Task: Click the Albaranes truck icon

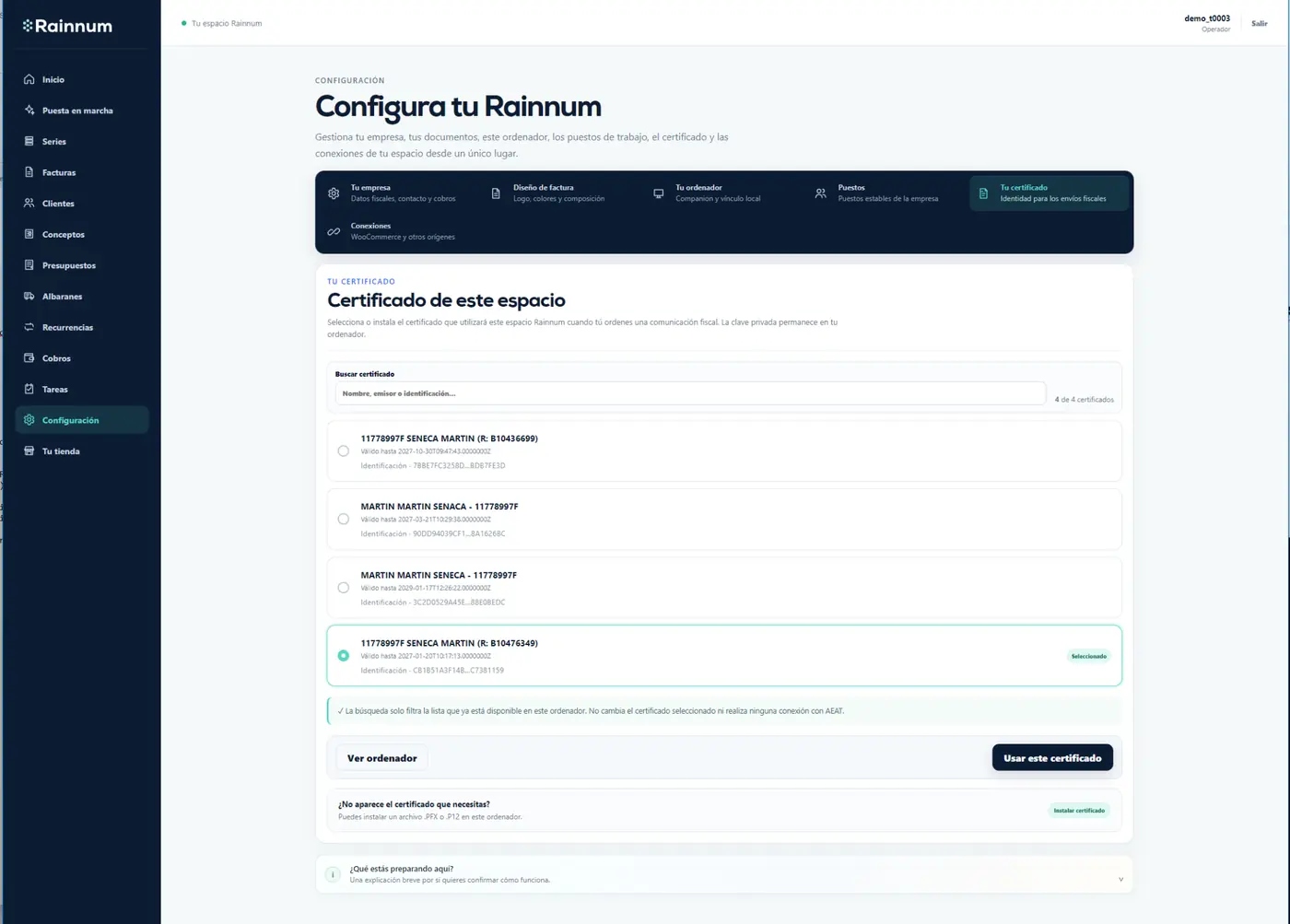Action: pyautogui.click(x=29, y=296)
